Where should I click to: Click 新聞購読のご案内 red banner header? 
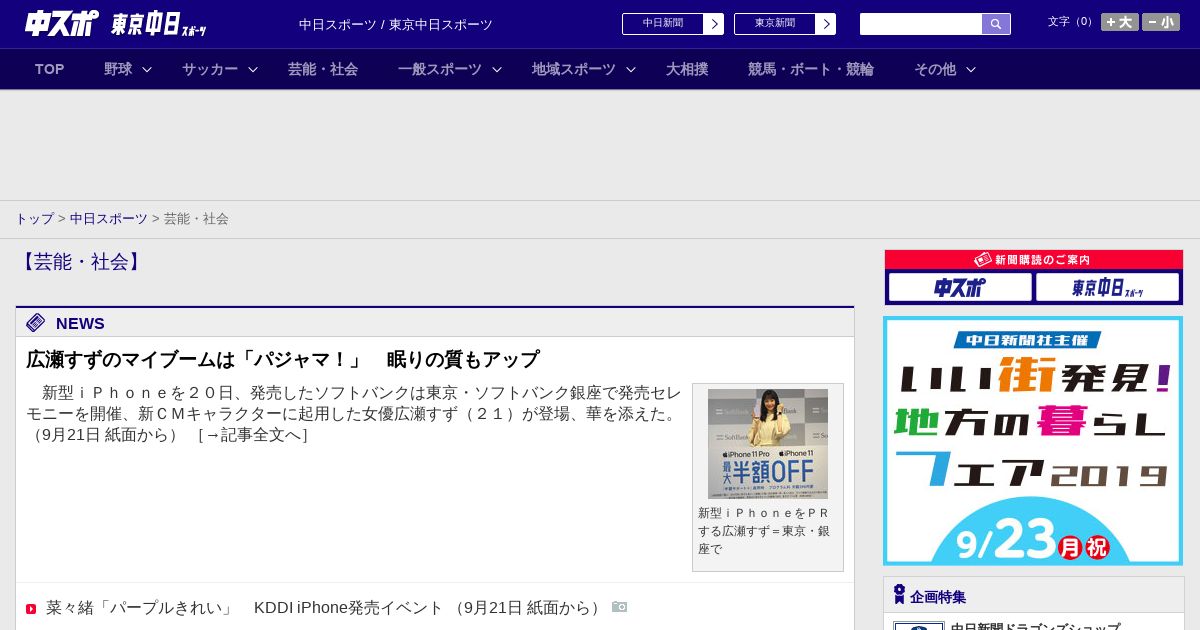(x=1034, y=259)
